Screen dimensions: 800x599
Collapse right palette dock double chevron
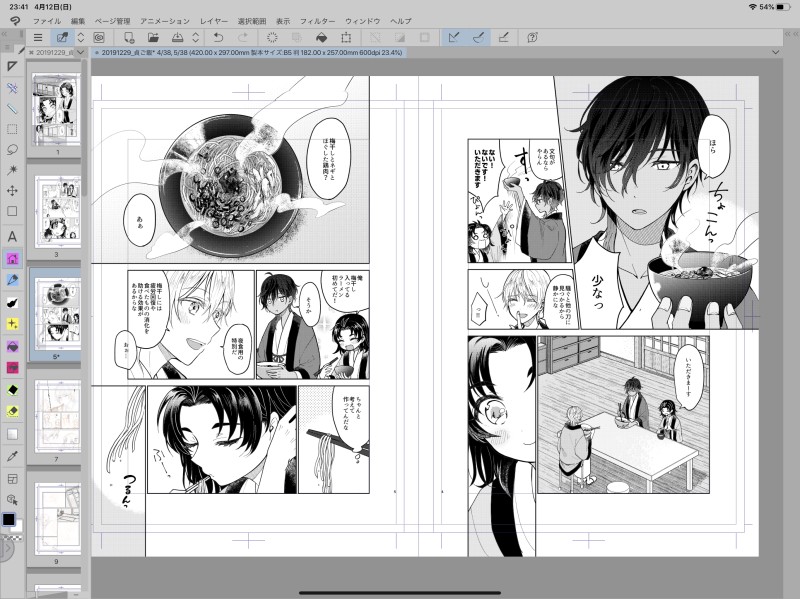[793, 34]
